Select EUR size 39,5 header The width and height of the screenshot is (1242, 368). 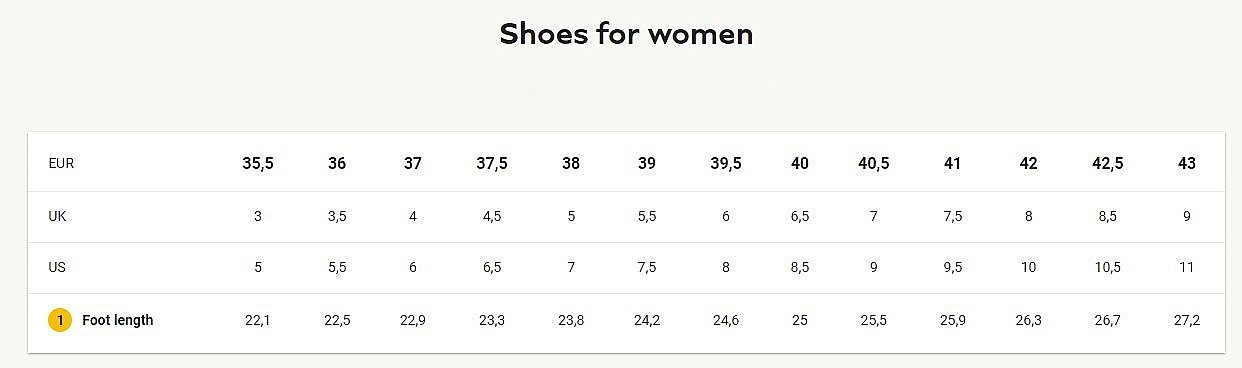coord(726,163)
